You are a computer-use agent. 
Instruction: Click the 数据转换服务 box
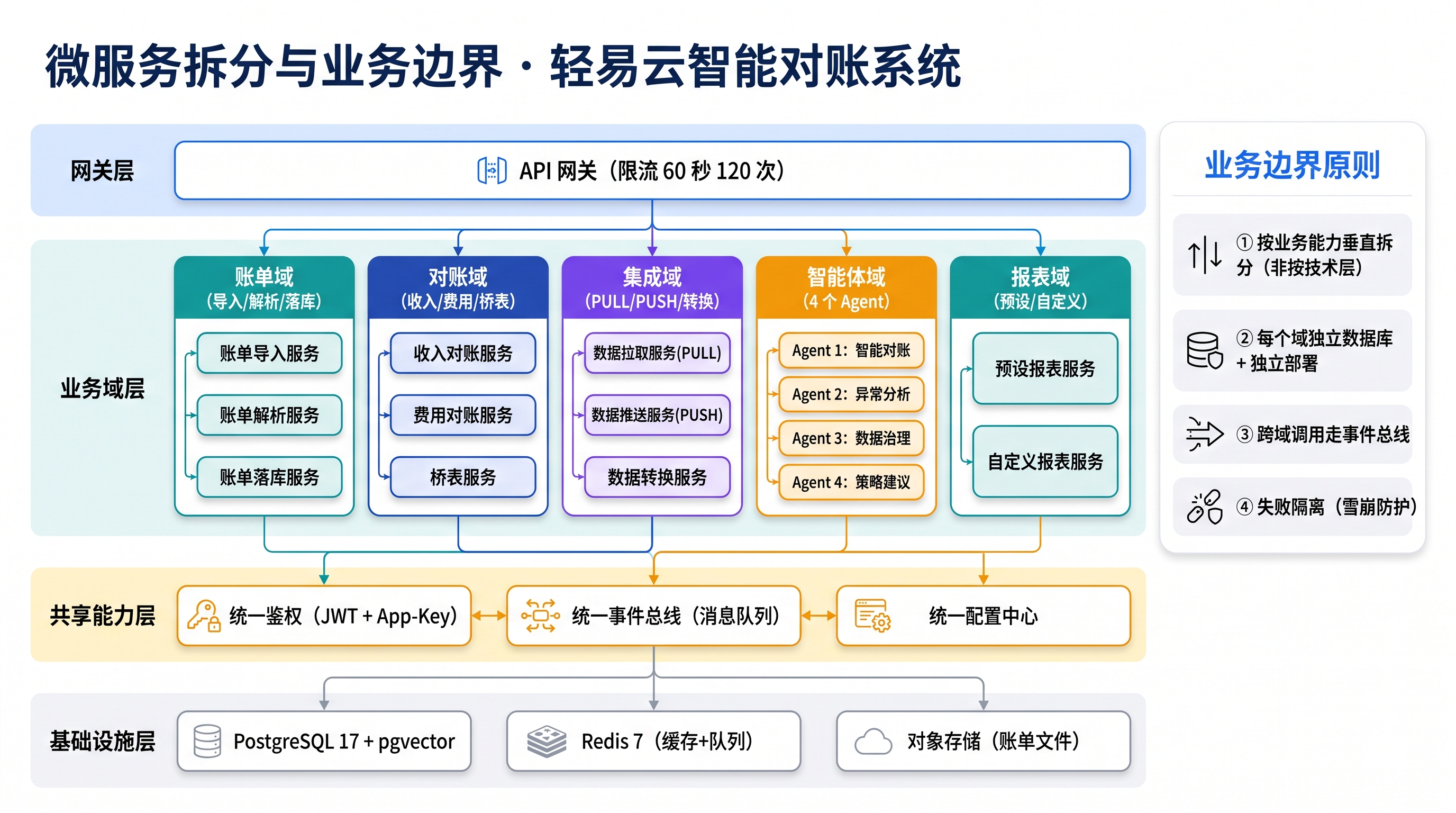[657, 477]
